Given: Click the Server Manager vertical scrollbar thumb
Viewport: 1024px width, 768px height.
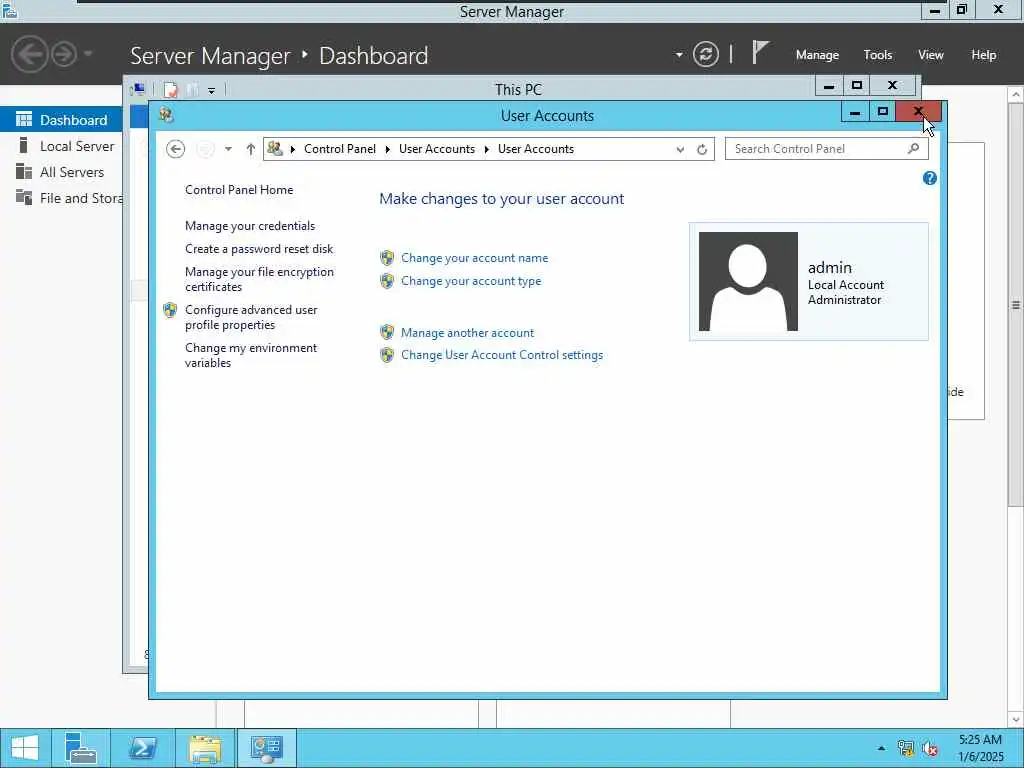Looking at the screenshot, I should (x=1016, y=304).
